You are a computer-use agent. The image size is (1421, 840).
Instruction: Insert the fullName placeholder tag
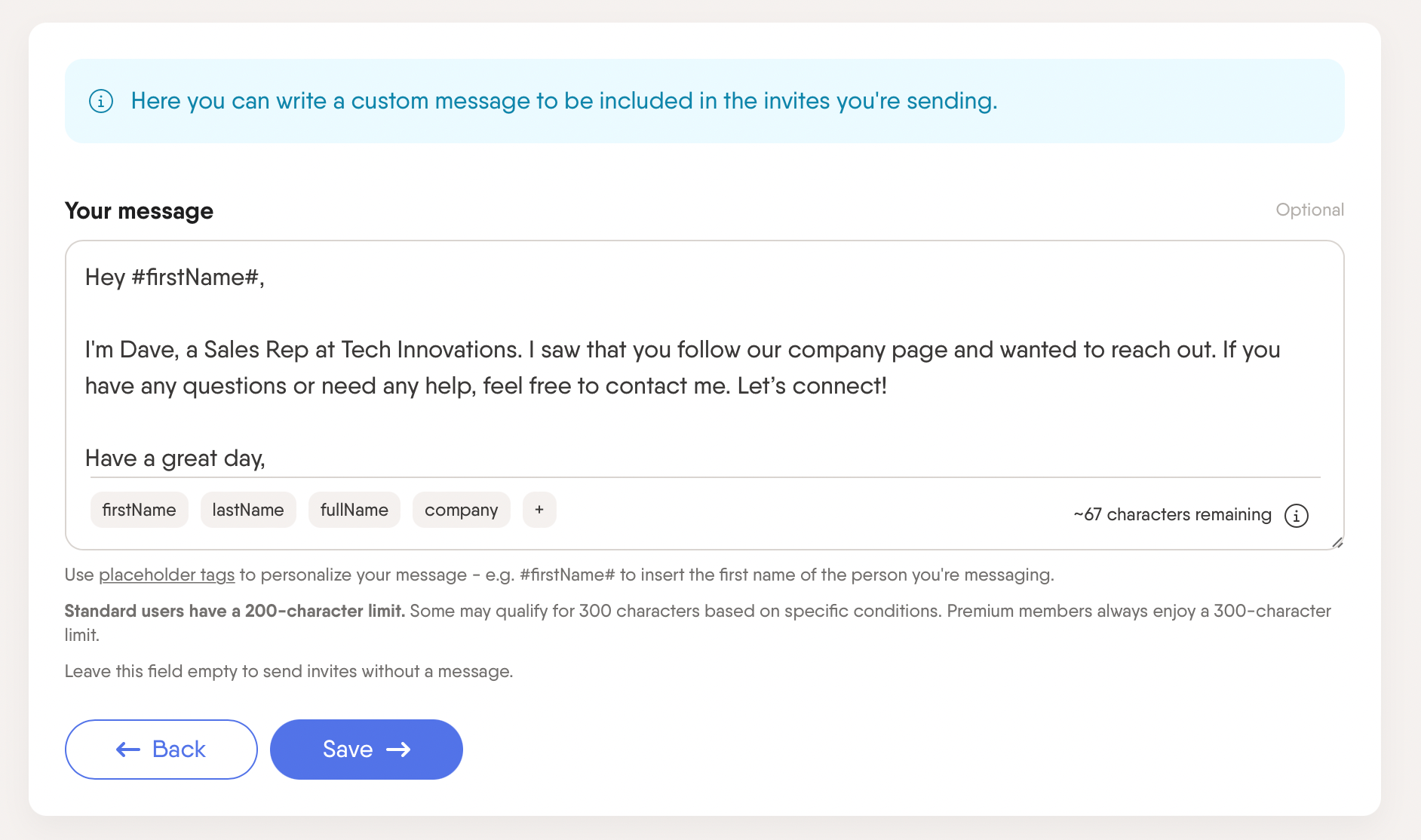pyautogui.click(x=354, y=510)
